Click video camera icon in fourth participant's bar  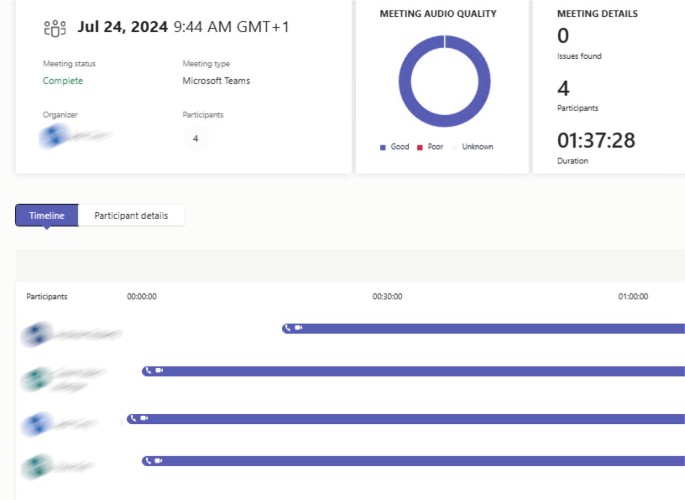click(x=159, y=461)
